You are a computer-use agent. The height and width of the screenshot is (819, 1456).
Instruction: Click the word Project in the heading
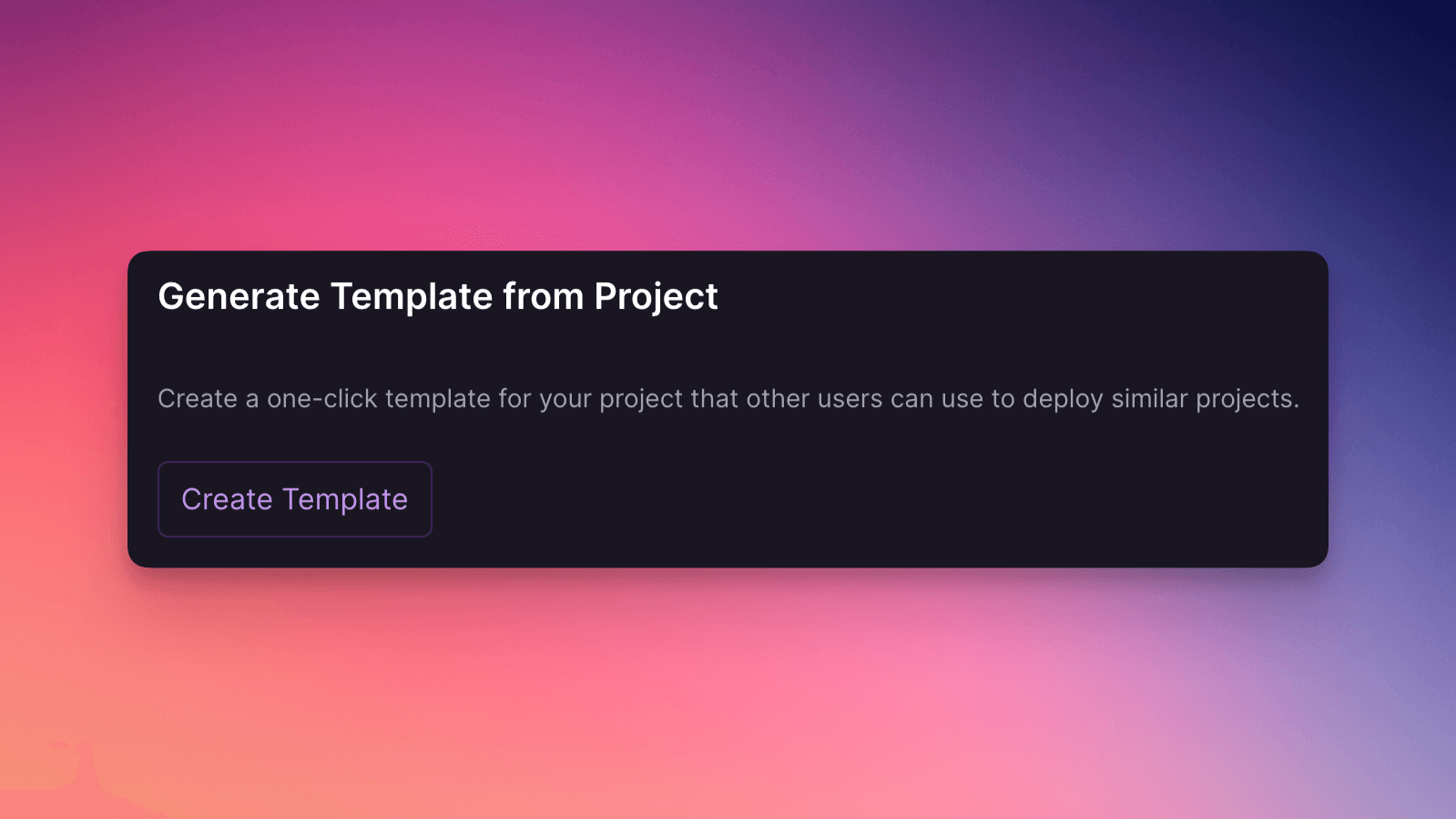pyautogui.click(x=655, y=296)
